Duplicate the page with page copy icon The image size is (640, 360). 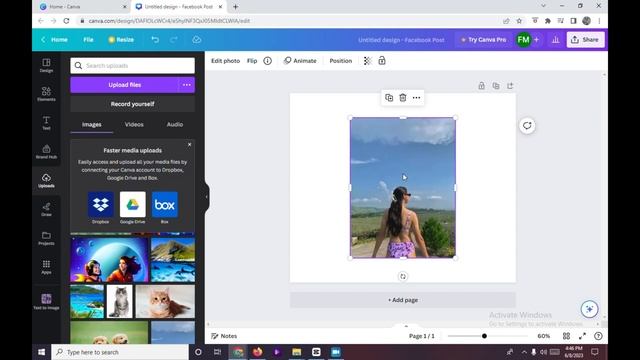tap(496, 86)
